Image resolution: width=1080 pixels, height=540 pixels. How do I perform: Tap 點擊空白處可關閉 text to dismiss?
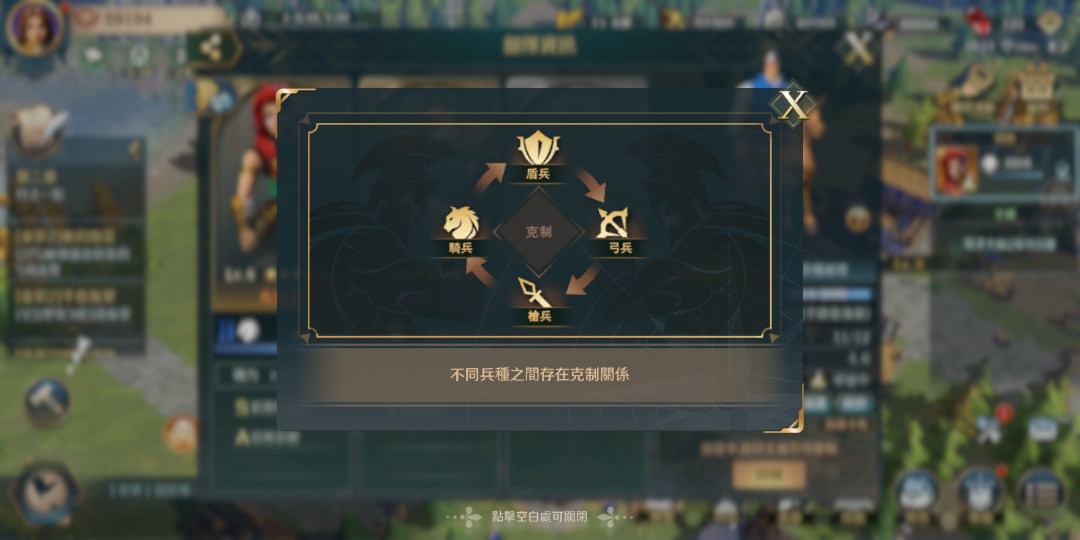point(539,516)
